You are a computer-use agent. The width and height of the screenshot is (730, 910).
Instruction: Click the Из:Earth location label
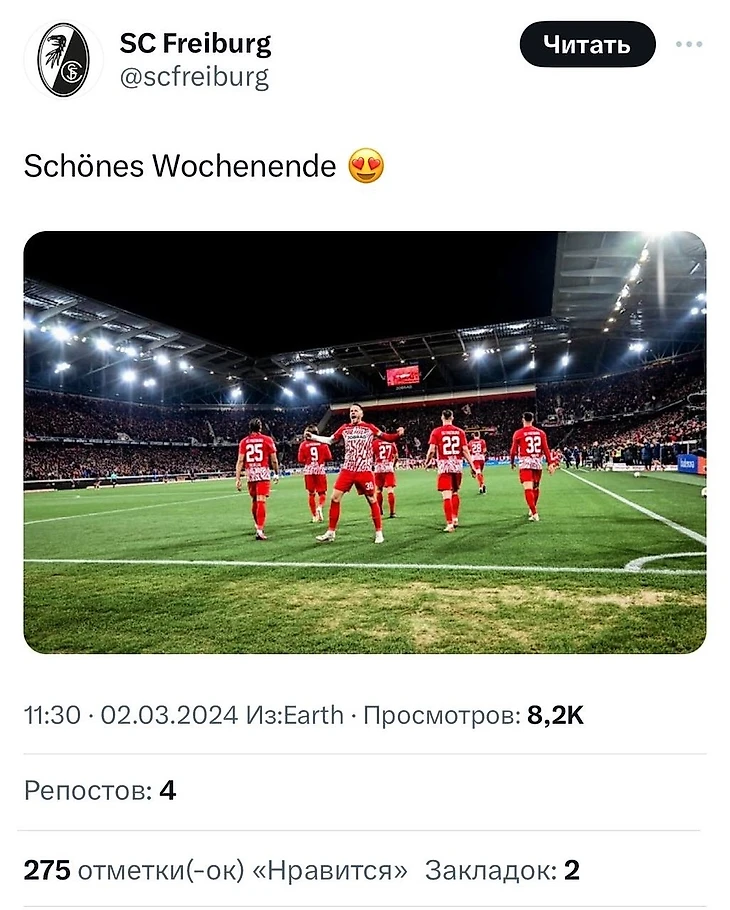(x=294, y=715)
